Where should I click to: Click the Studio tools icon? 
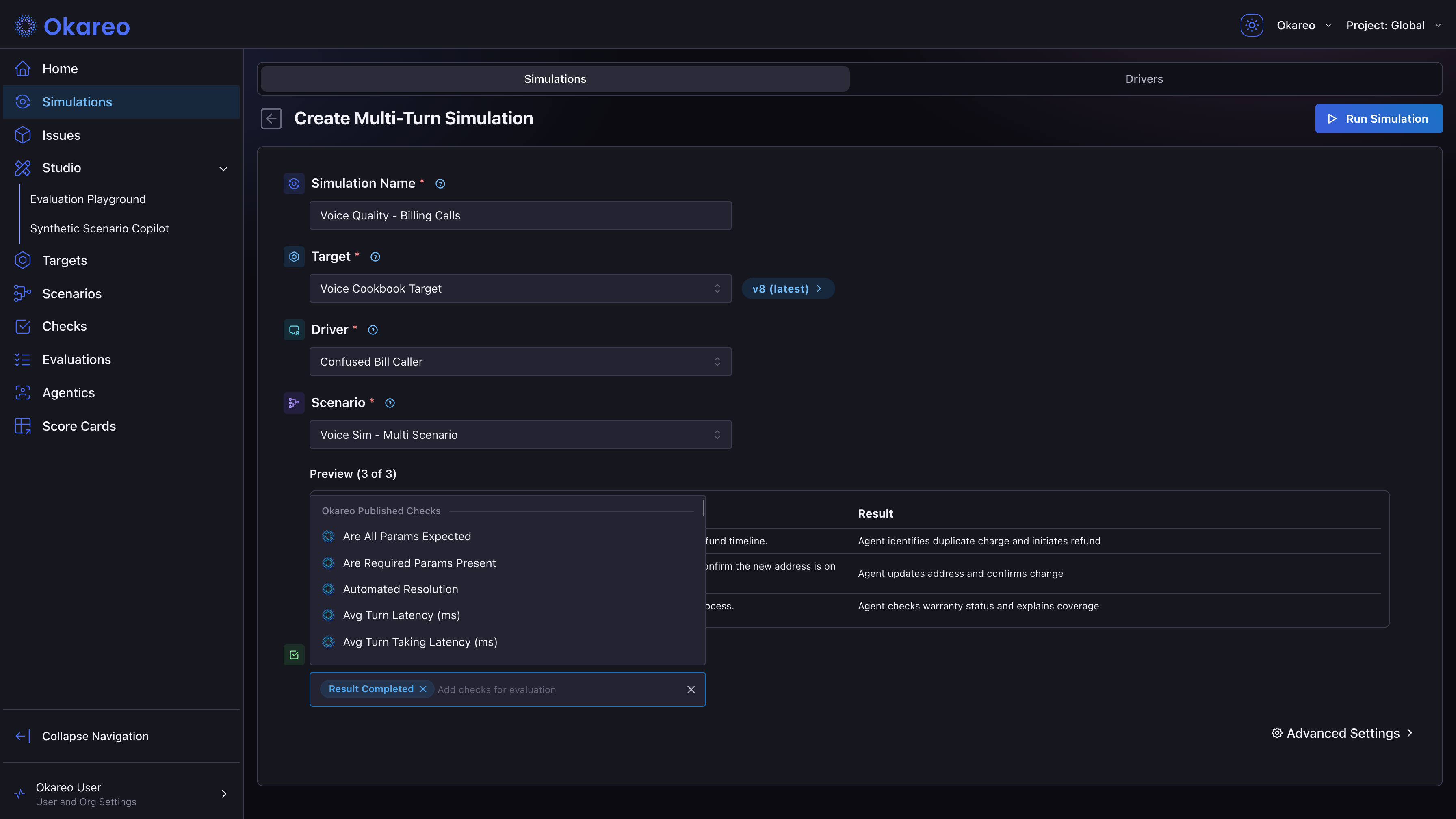tap(23, 168)
